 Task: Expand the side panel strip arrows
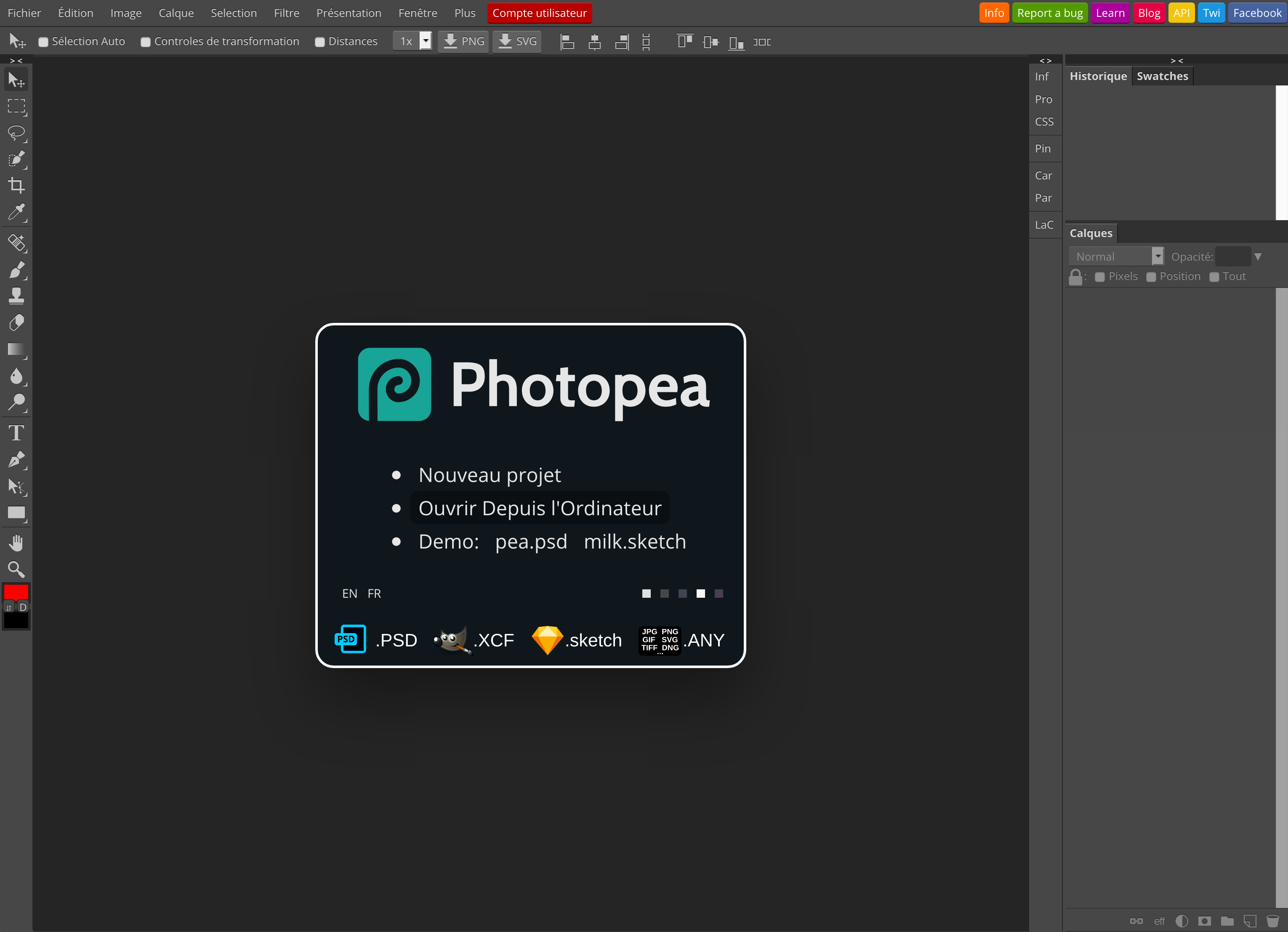(1046, 60)
